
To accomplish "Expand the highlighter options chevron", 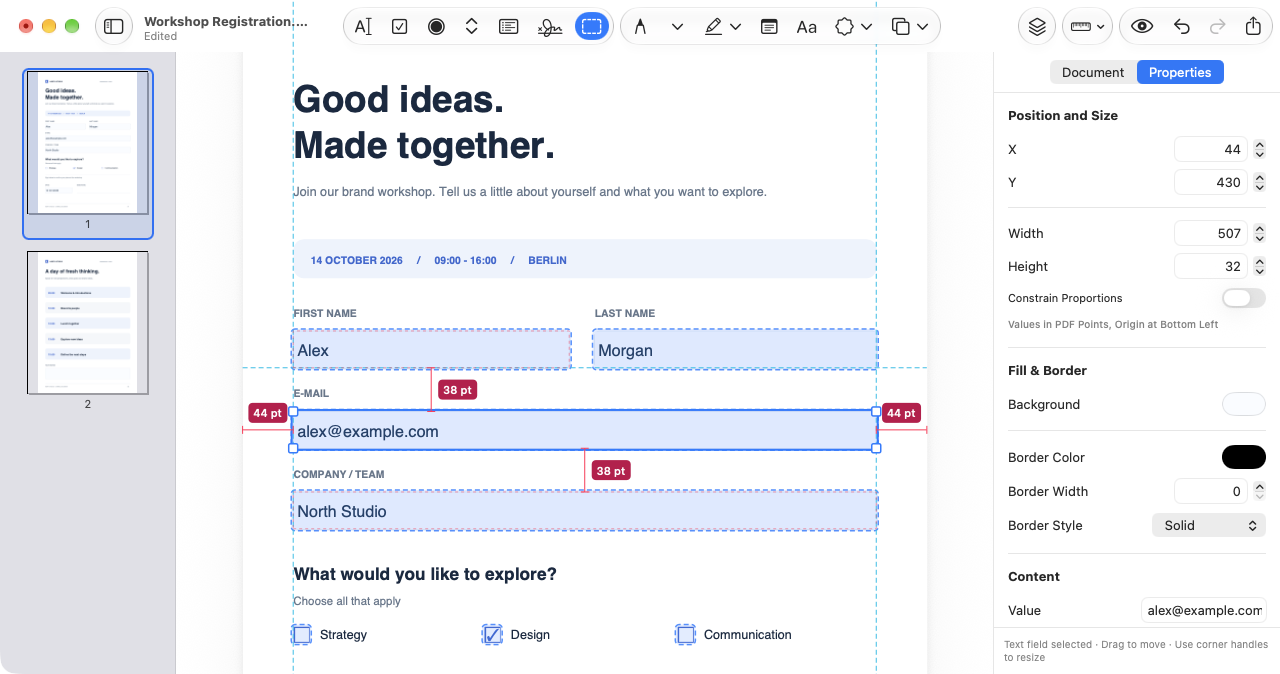I will tap(736, 27).
